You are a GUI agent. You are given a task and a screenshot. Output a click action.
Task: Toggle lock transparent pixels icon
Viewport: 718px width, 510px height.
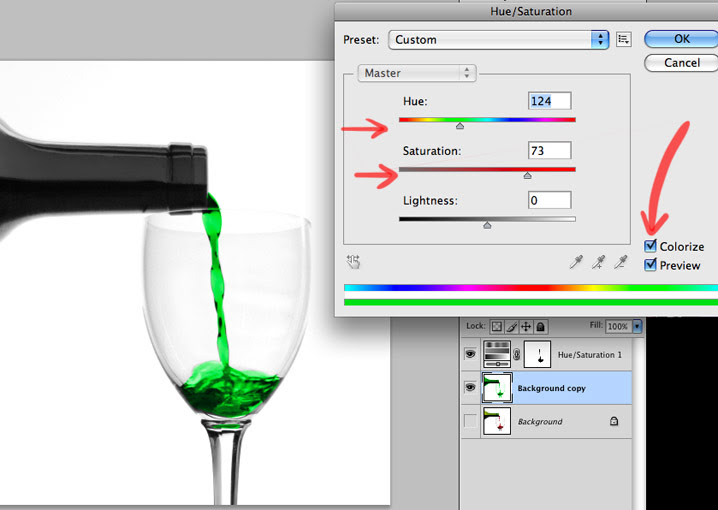[496, 326]
